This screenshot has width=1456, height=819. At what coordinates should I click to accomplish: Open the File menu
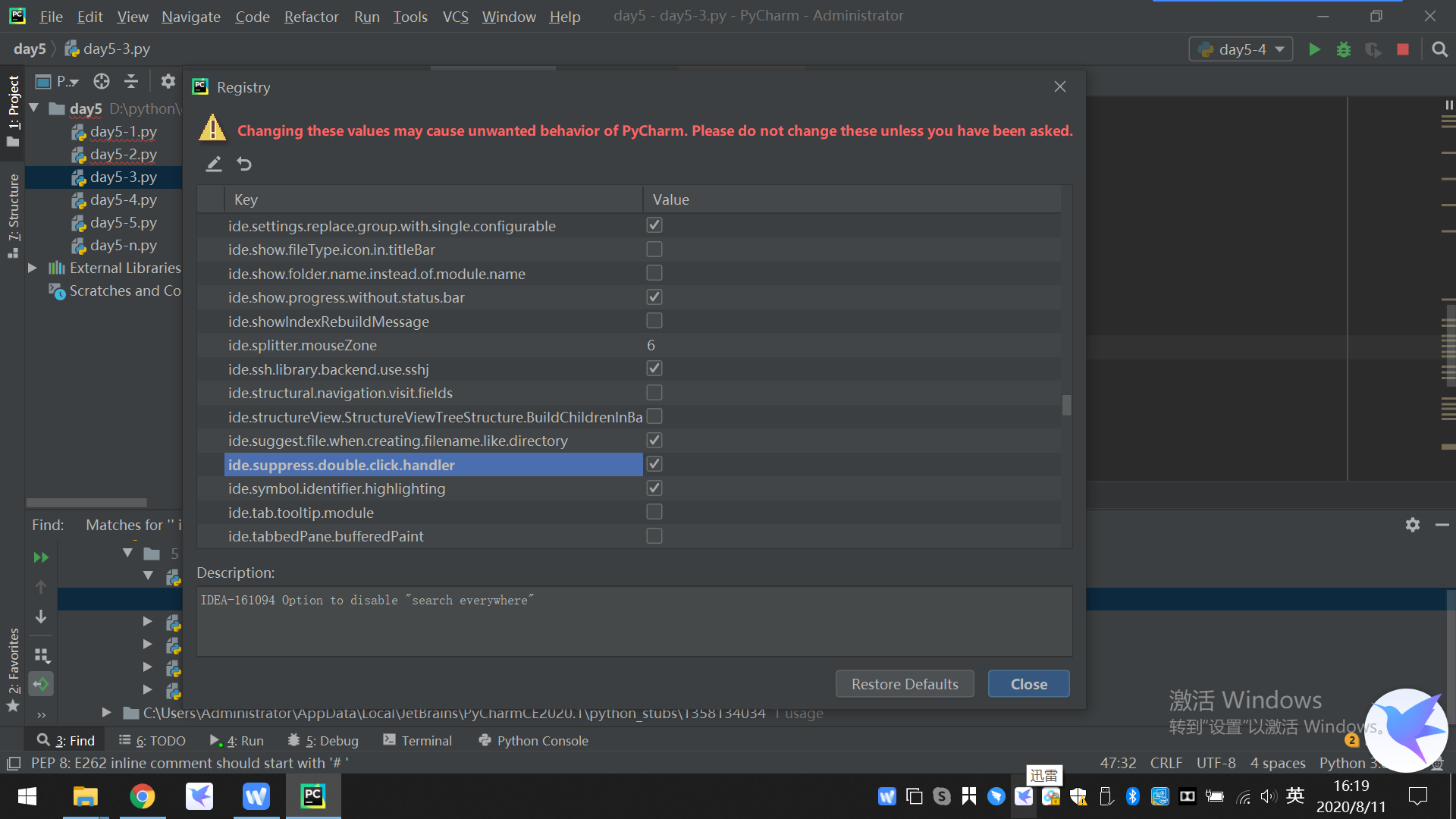[x=51, y=17]
